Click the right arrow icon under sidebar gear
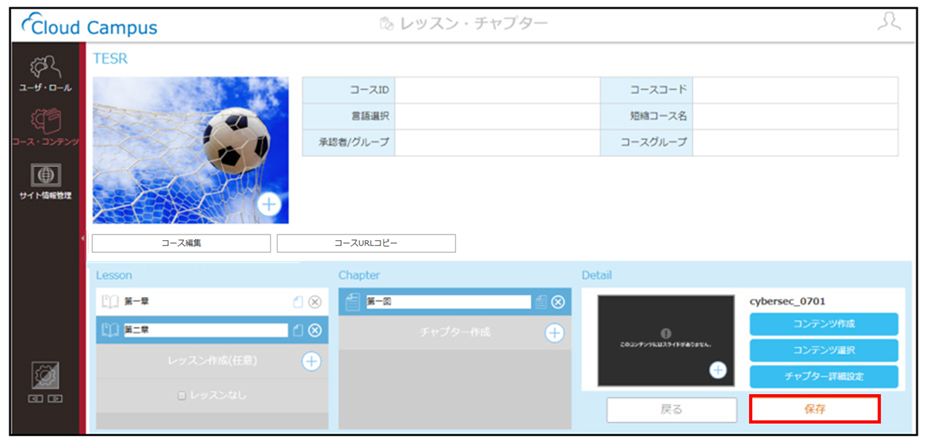 point(55,398)
